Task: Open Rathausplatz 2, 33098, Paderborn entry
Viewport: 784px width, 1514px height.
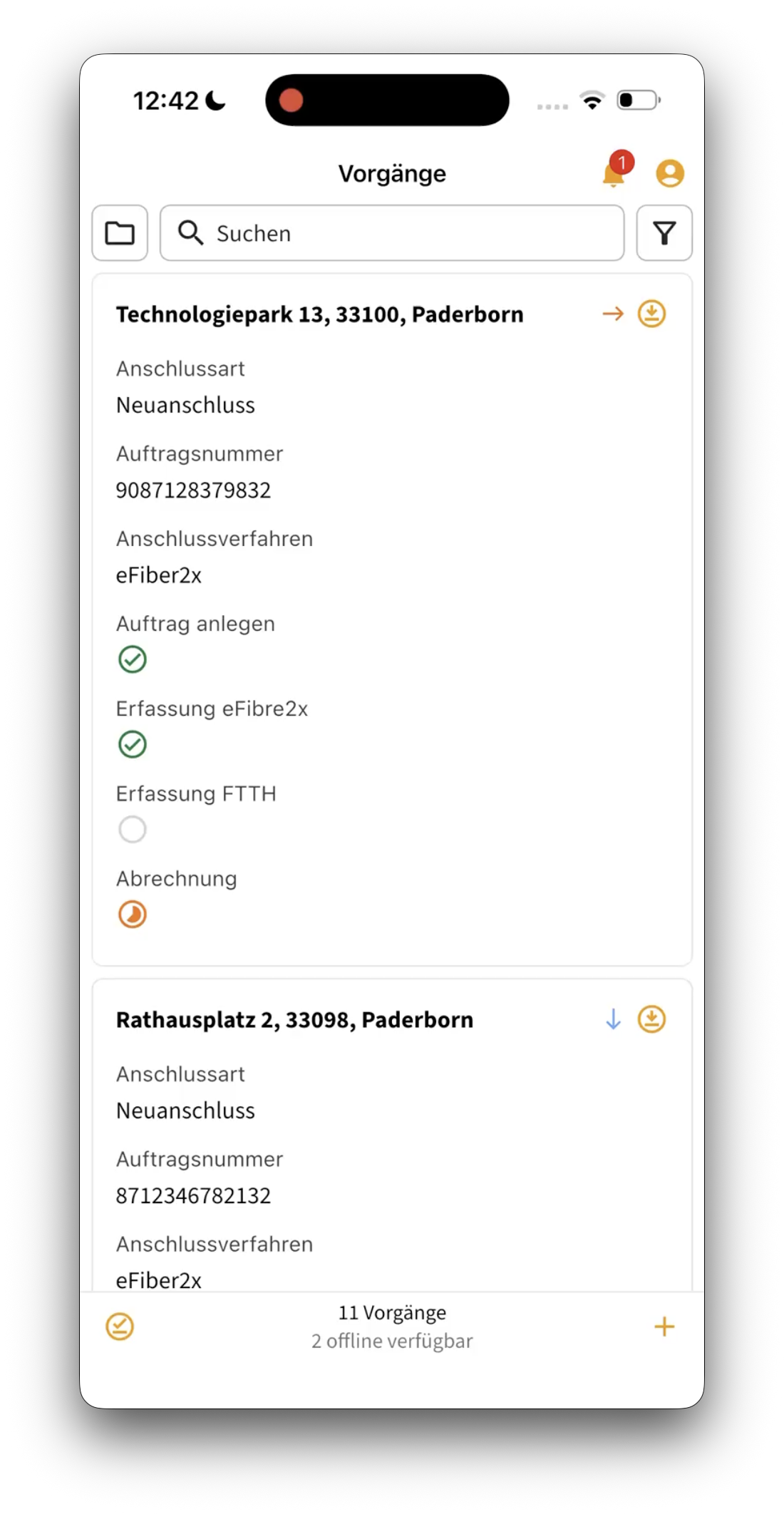Action: (294, 1020)
